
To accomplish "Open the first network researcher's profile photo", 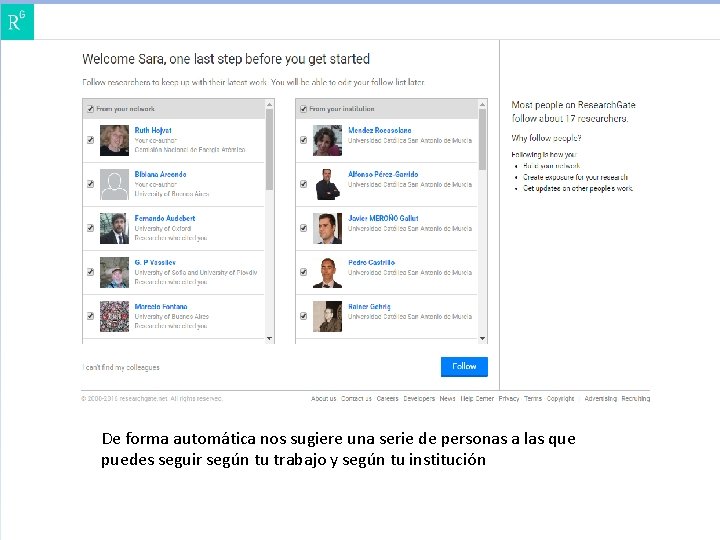I will tap(114, 141).
